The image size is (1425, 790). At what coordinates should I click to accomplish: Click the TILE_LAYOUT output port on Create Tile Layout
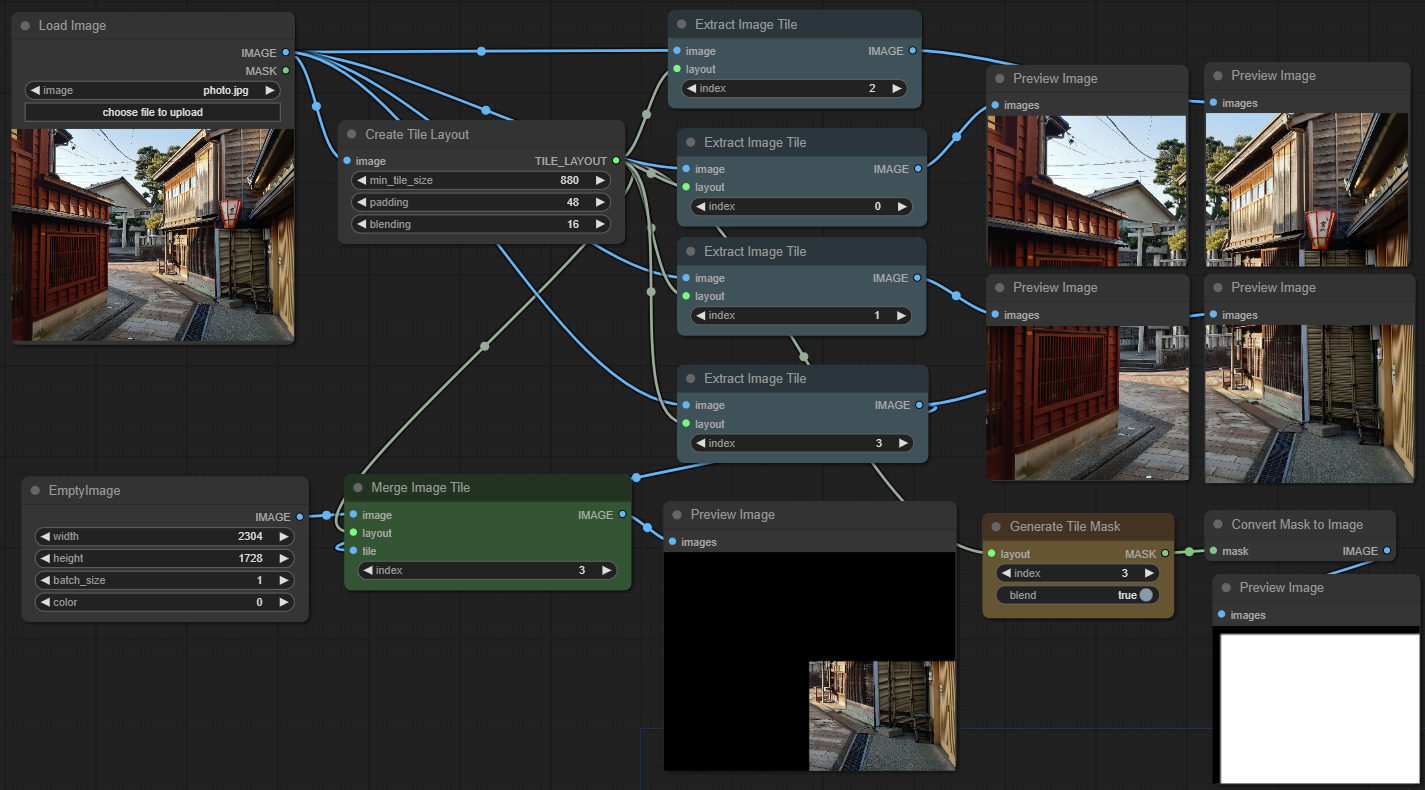coord(616,161)
